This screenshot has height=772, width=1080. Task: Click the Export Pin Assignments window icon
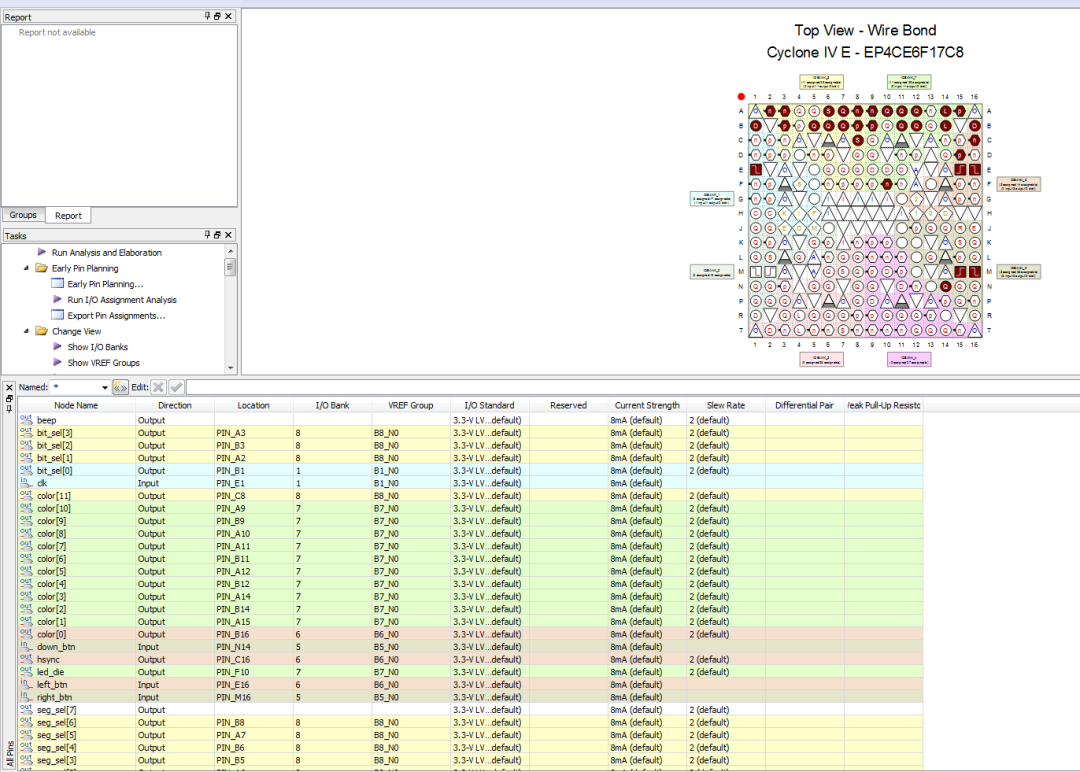[57, 315]
